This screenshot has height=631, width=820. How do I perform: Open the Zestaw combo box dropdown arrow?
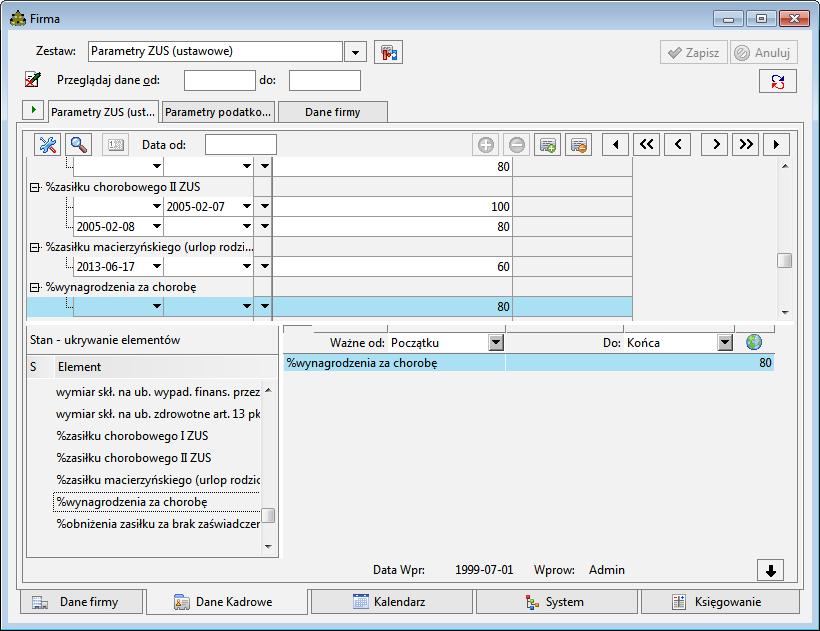tap(356, 52)
